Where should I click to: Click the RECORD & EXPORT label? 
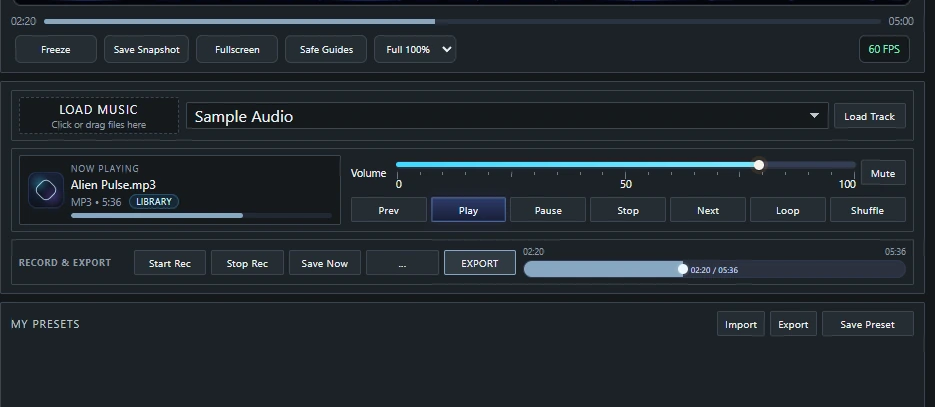(65, 263)
